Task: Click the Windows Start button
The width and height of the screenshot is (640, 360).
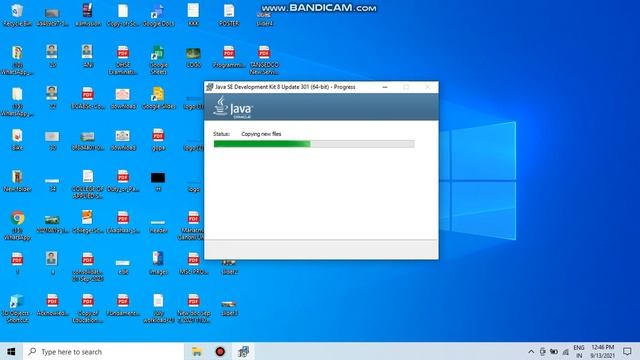Action: [11, 351]
